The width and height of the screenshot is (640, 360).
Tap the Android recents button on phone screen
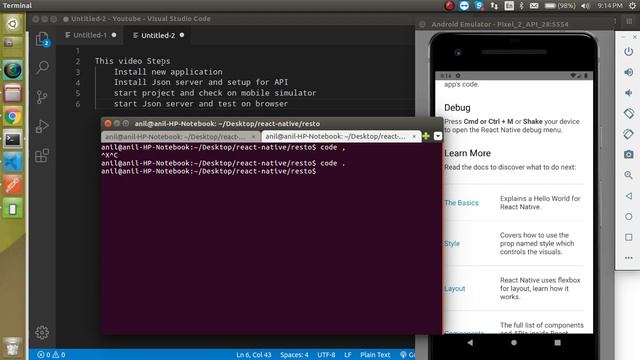558,343
